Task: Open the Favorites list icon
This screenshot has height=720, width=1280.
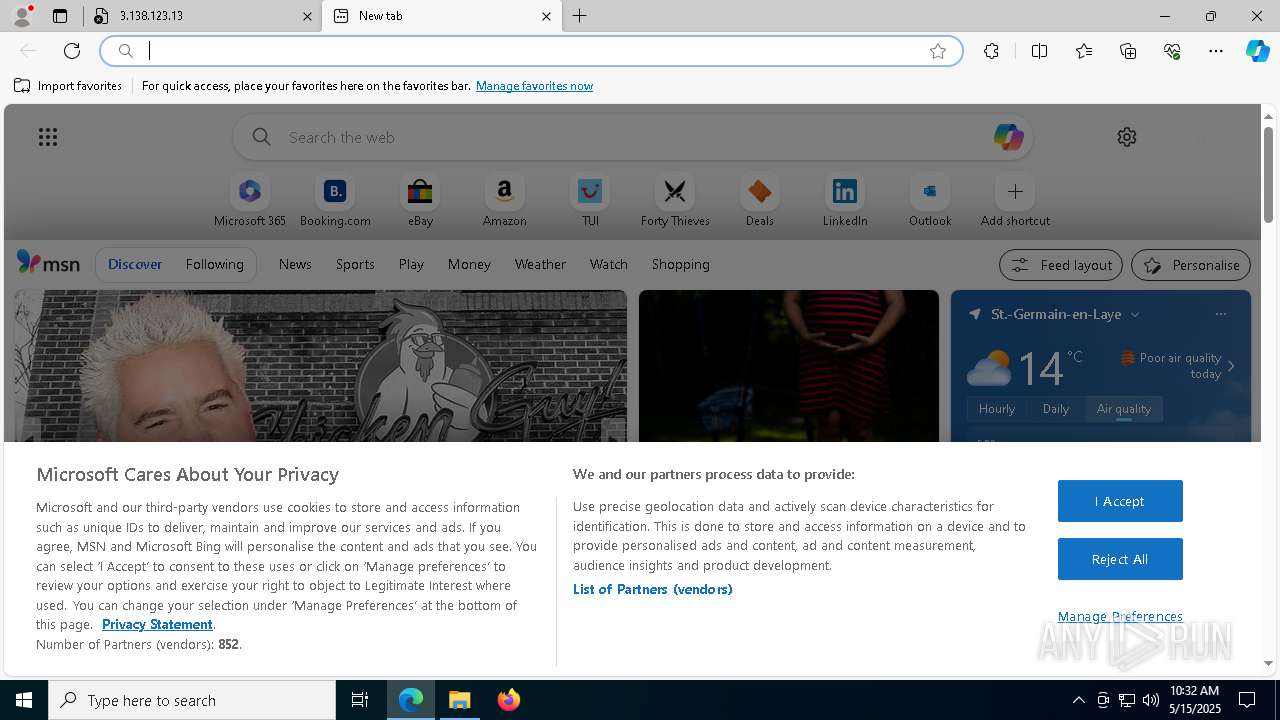Action: tap(1084, 51)
